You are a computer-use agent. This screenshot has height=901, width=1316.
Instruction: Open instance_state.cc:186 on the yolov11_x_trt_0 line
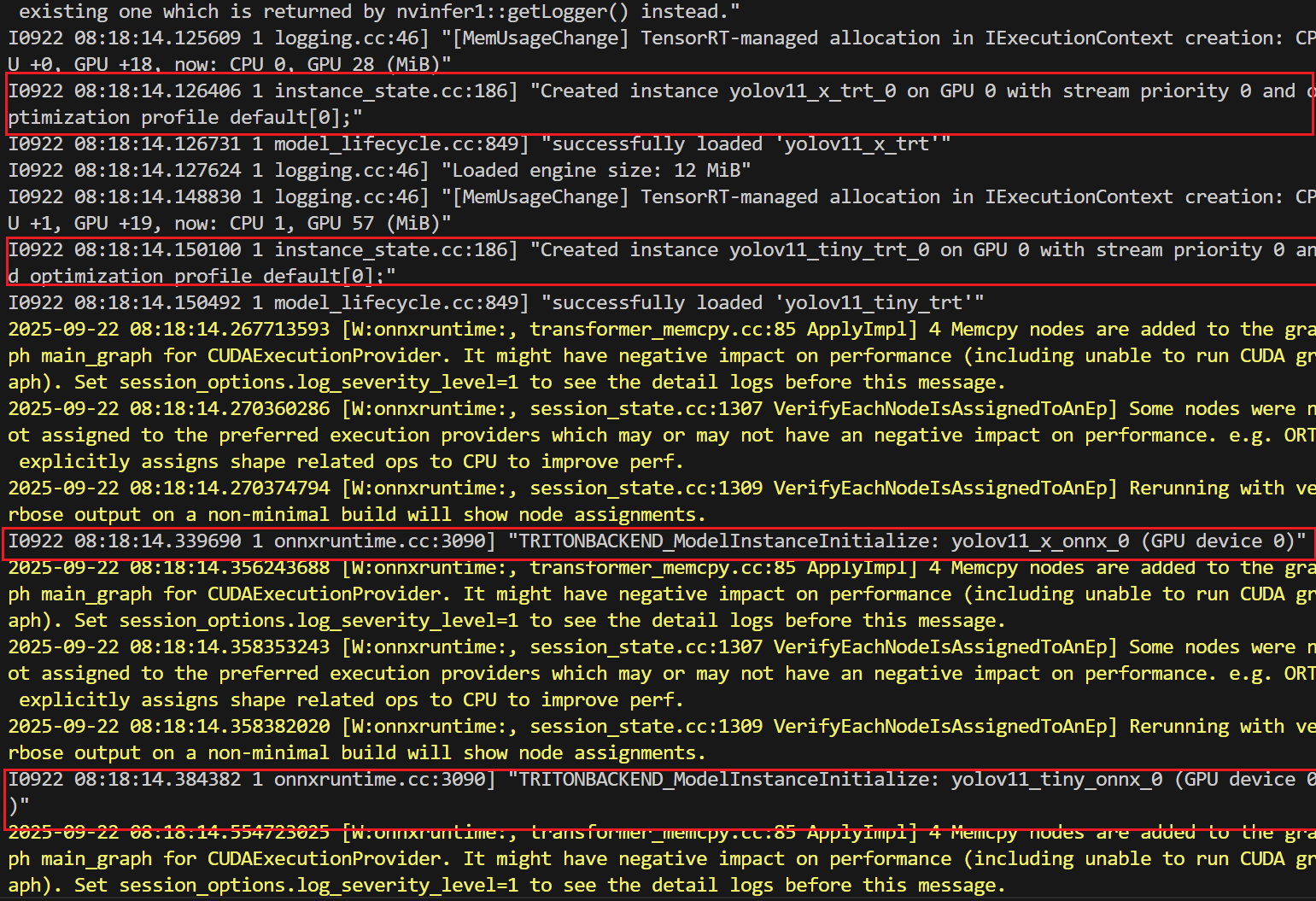[395, 91]
